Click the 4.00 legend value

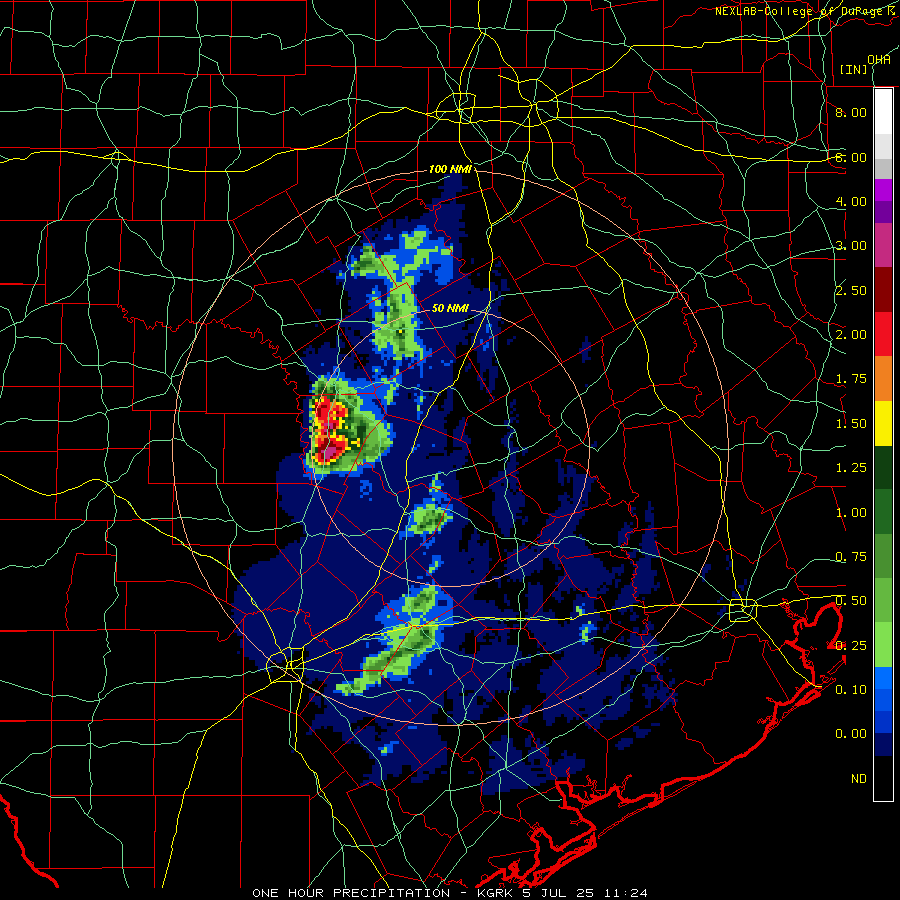click(851, 201)
